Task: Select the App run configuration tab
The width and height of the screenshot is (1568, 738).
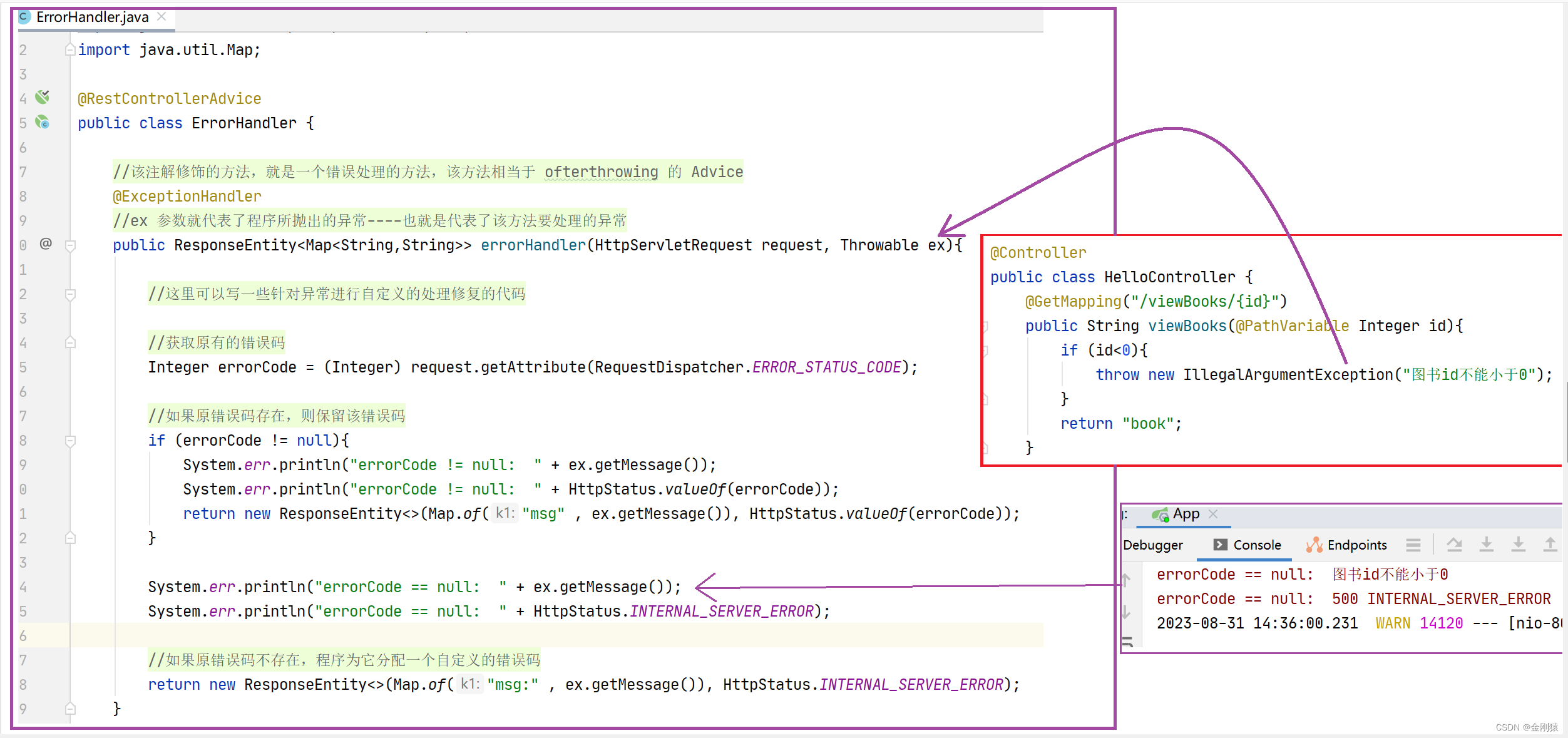Action: coord(1186,514)
